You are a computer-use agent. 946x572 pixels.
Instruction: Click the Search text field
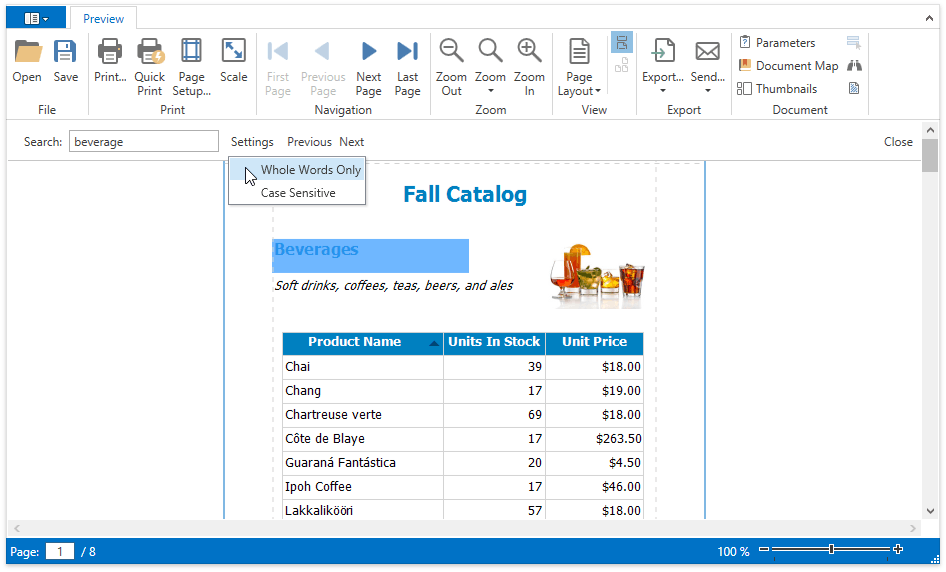(144, 142)
